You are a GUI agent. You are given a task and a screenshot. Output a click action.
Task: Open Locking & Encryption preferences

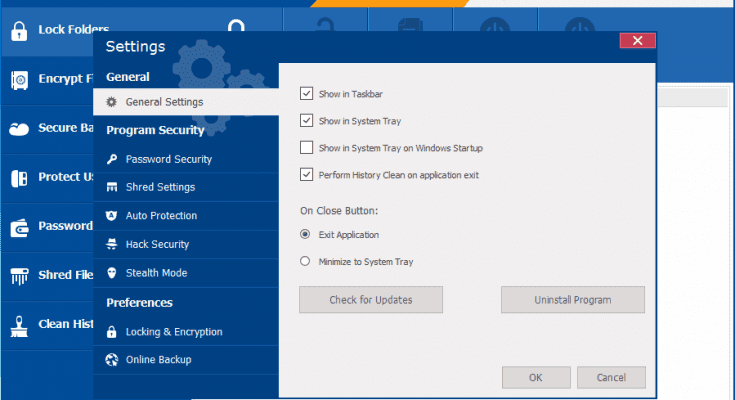tap(174, 332)
